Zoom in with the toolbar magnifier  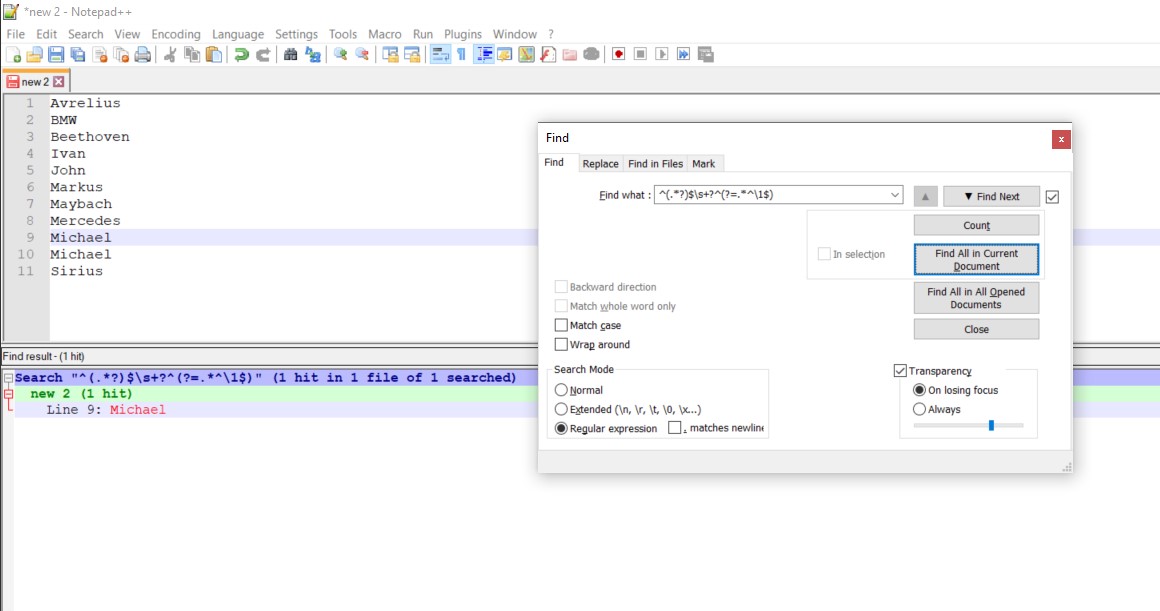340,55
